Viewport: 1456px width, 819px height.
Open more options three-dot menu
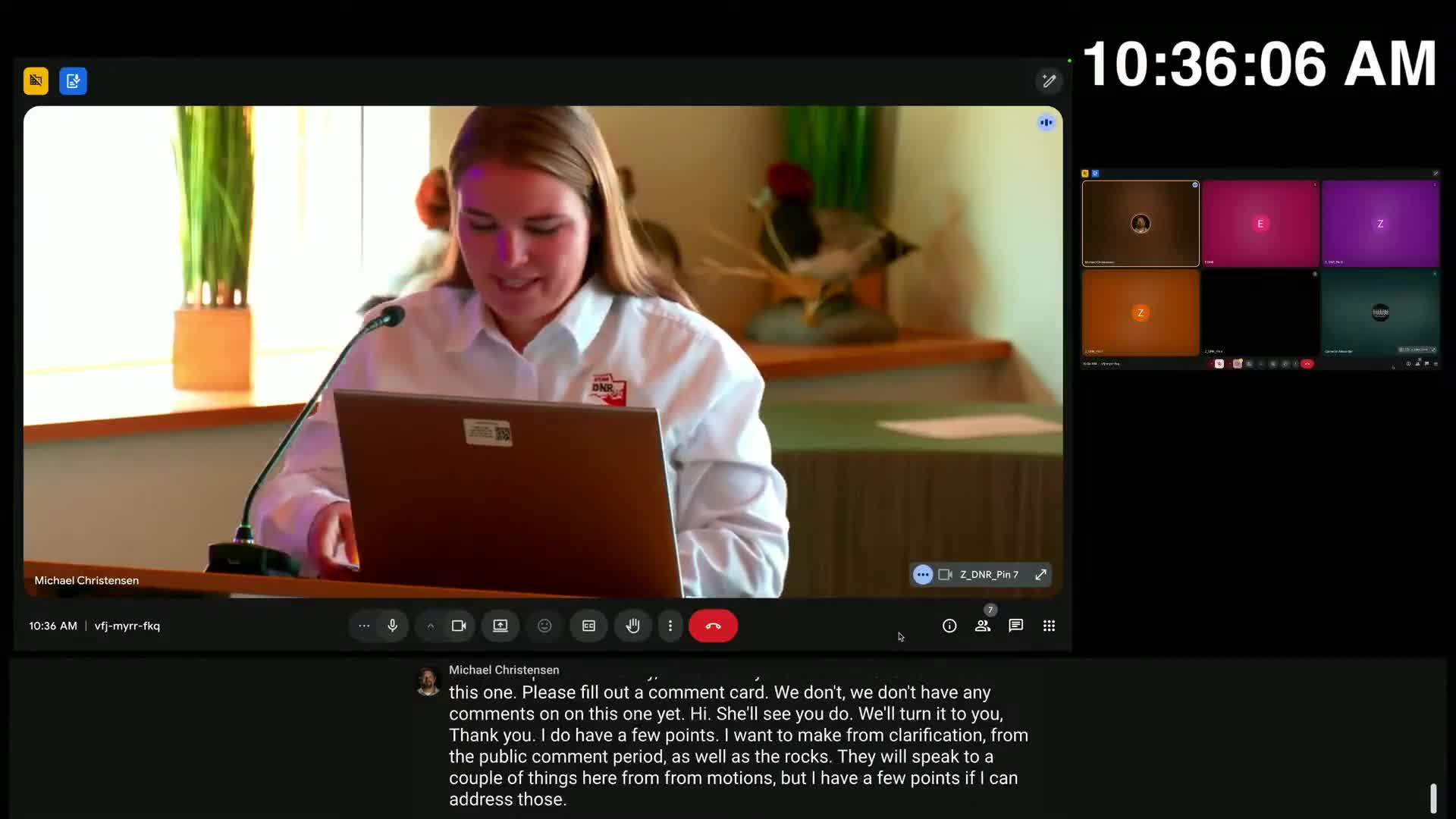point(670,626)
